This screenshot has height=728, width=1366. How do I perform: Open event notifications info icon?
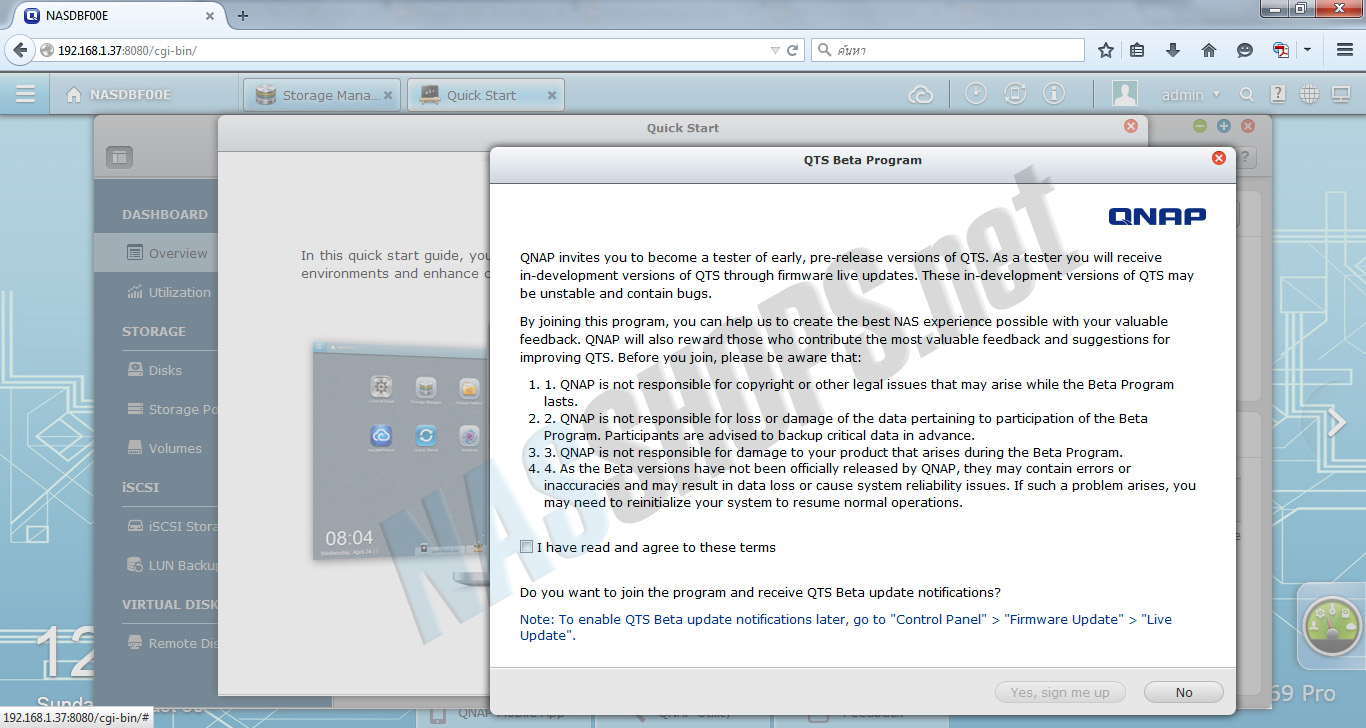[1054, 93]
